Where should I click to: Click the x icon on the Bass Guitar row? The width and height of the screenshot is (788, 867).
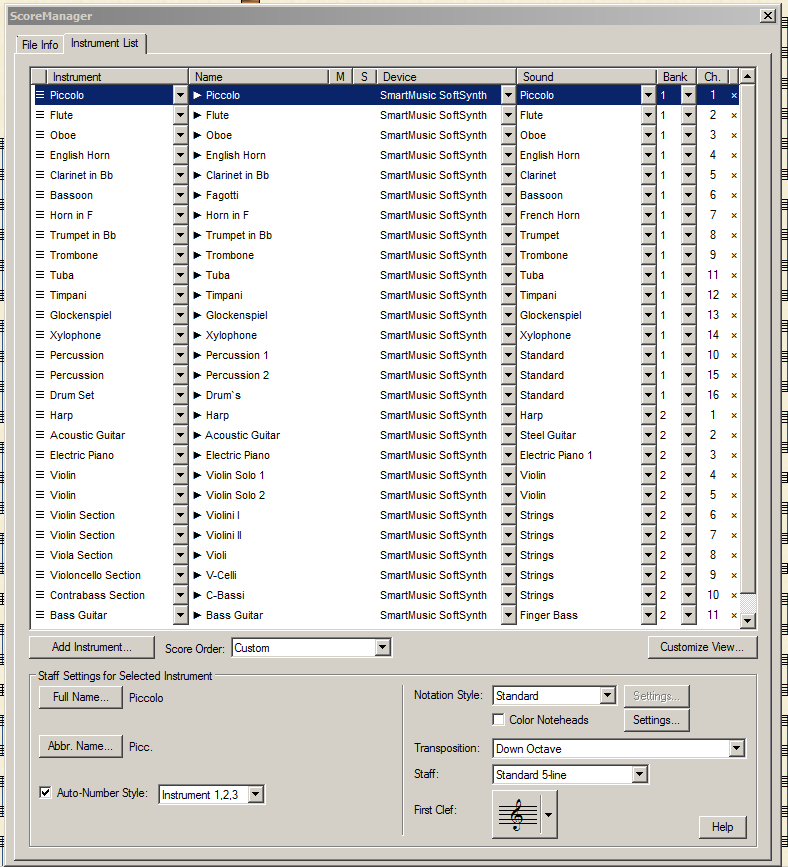click(734, 615)
